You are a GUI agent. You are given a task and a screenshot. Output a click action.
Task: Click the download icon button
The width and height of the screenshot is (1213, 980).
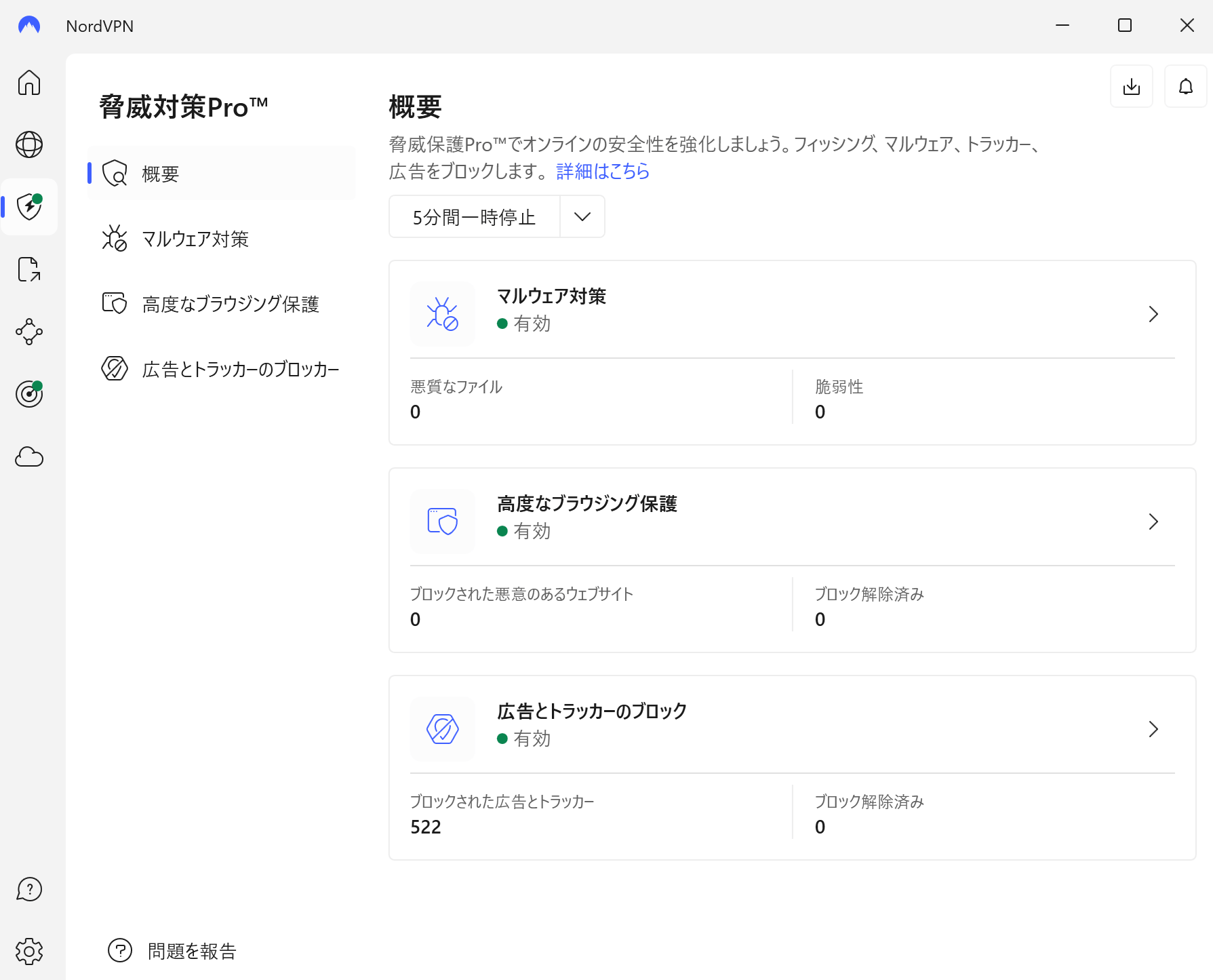click(x=1132, y=86)
